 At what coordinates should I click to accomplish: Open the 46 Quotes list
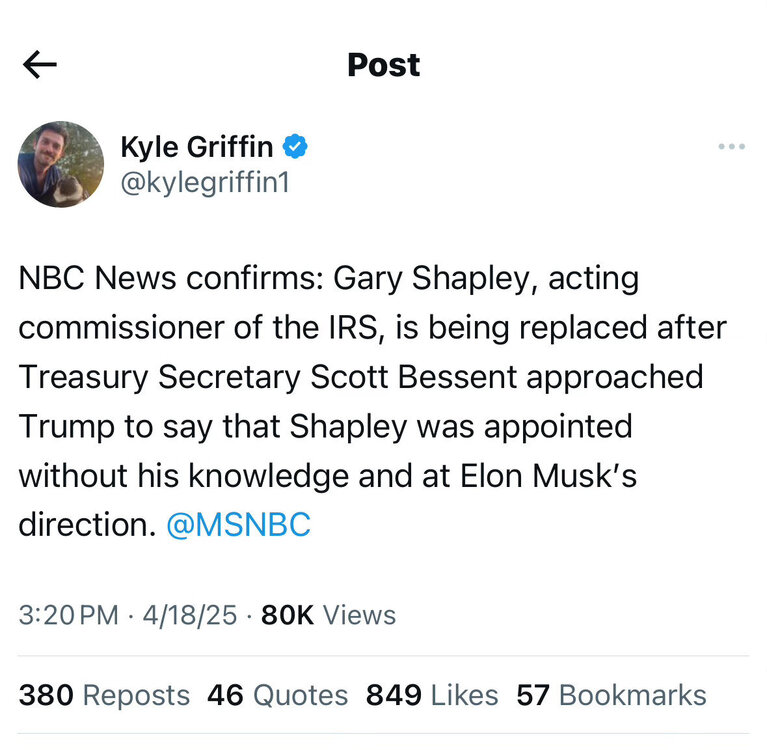[277, 695]
